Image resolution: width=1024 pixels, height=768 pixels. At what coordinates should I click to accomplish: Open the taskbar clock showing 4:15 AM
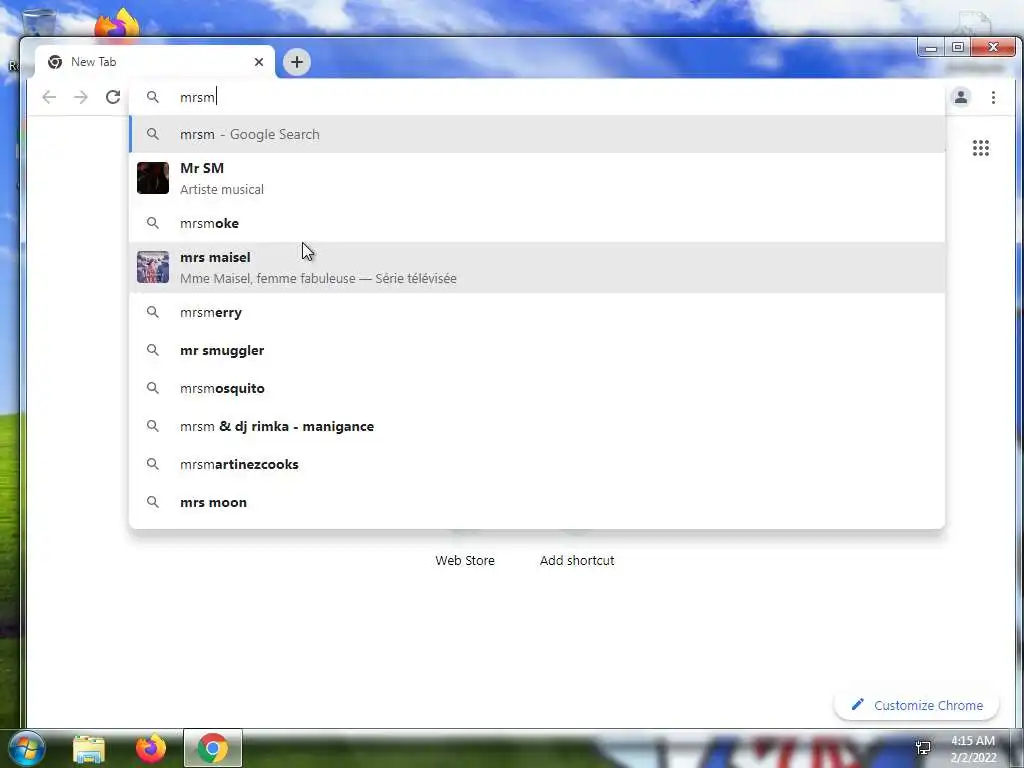pyautogui.click(x=973, y=749)
